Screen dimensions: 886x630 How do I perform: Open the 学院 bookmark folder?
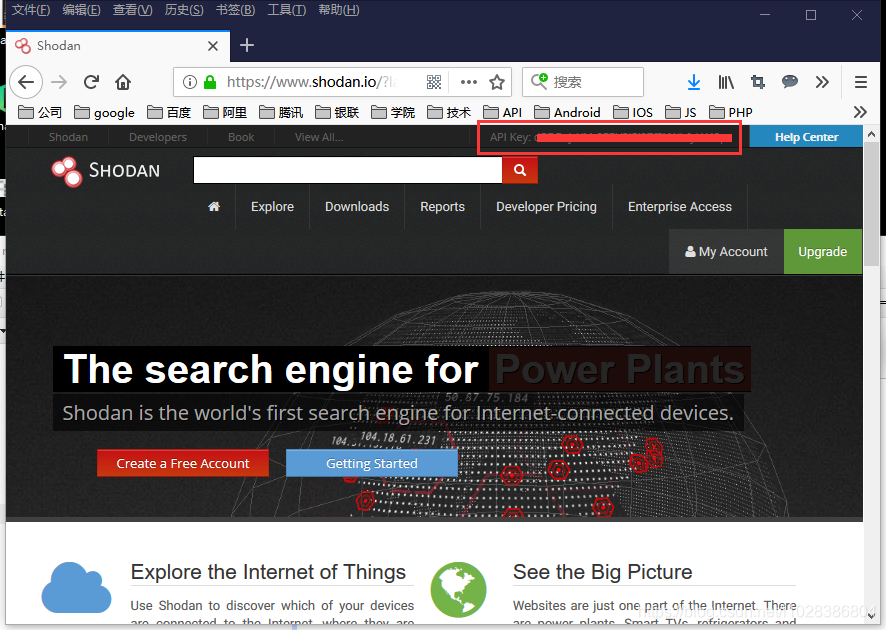[393, 112]
